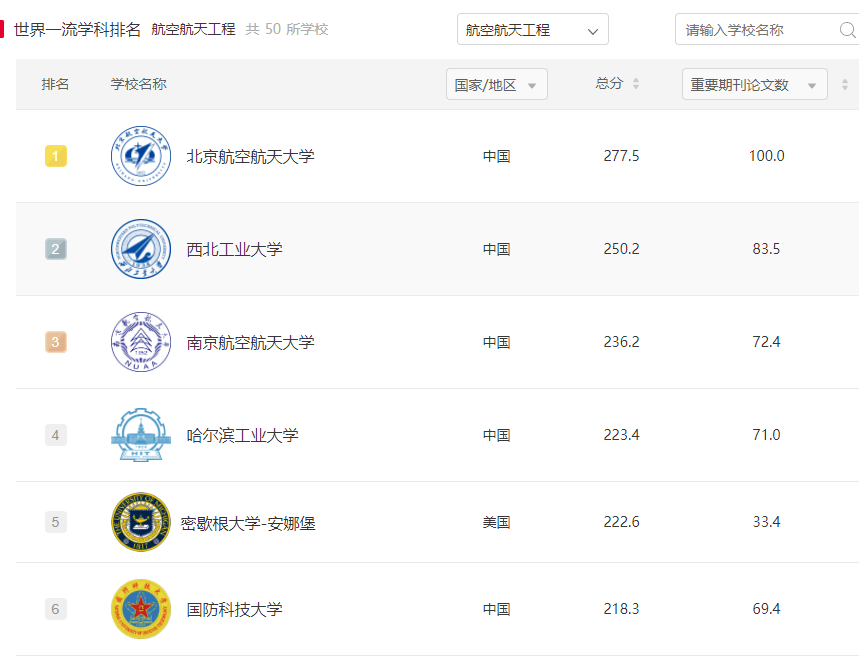This screenshot has height=657, width=859.
Task: Open 哈尔滨工业大学 link
Action: click(242, 435)
